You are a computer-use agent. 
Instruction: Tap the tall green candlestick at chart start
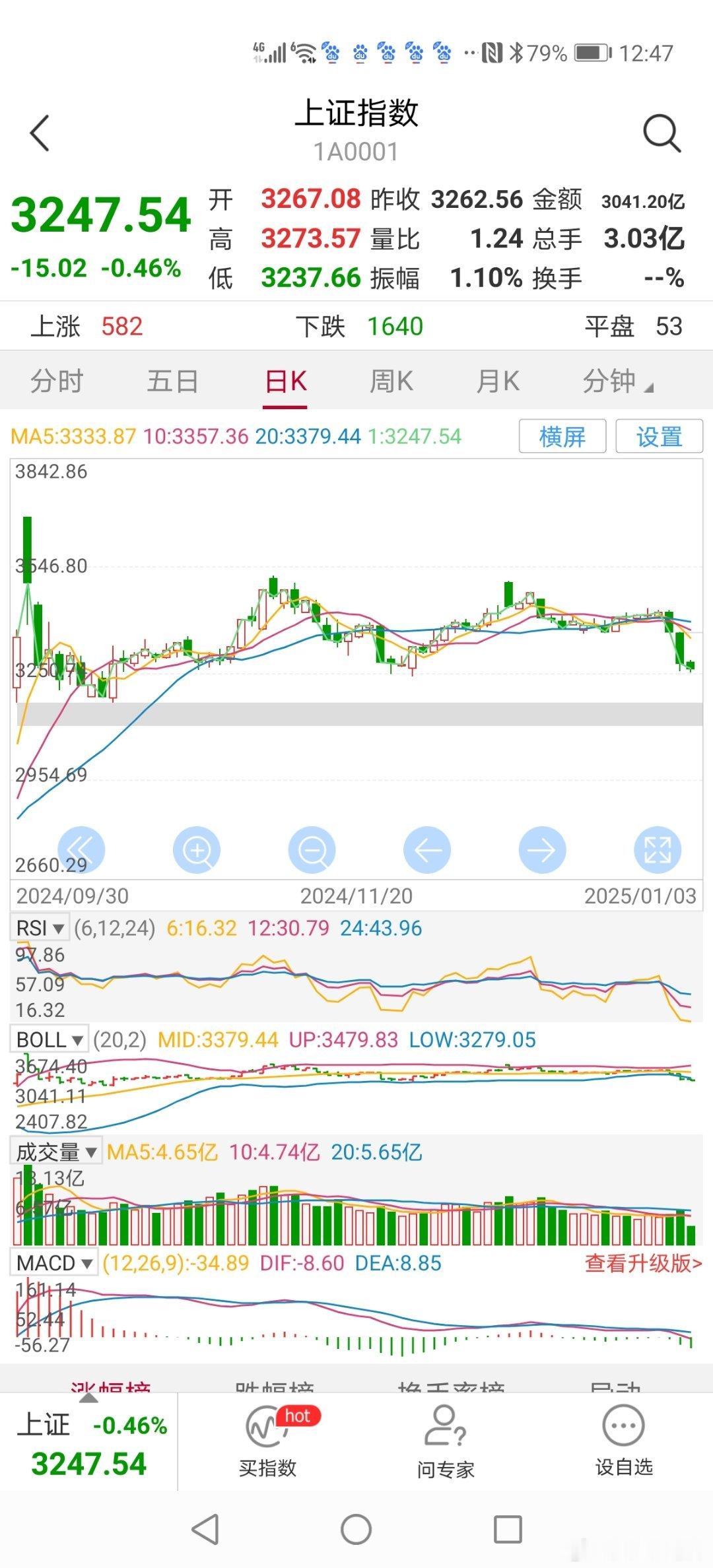point(27,550)
